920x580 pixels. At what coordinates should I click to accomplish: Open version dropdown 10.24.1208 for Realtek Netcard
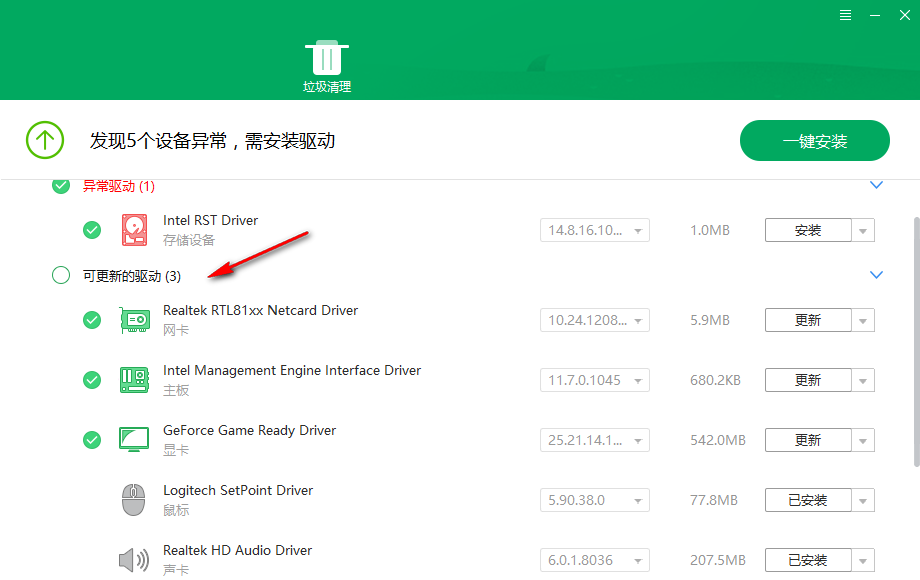pos(595,320)
